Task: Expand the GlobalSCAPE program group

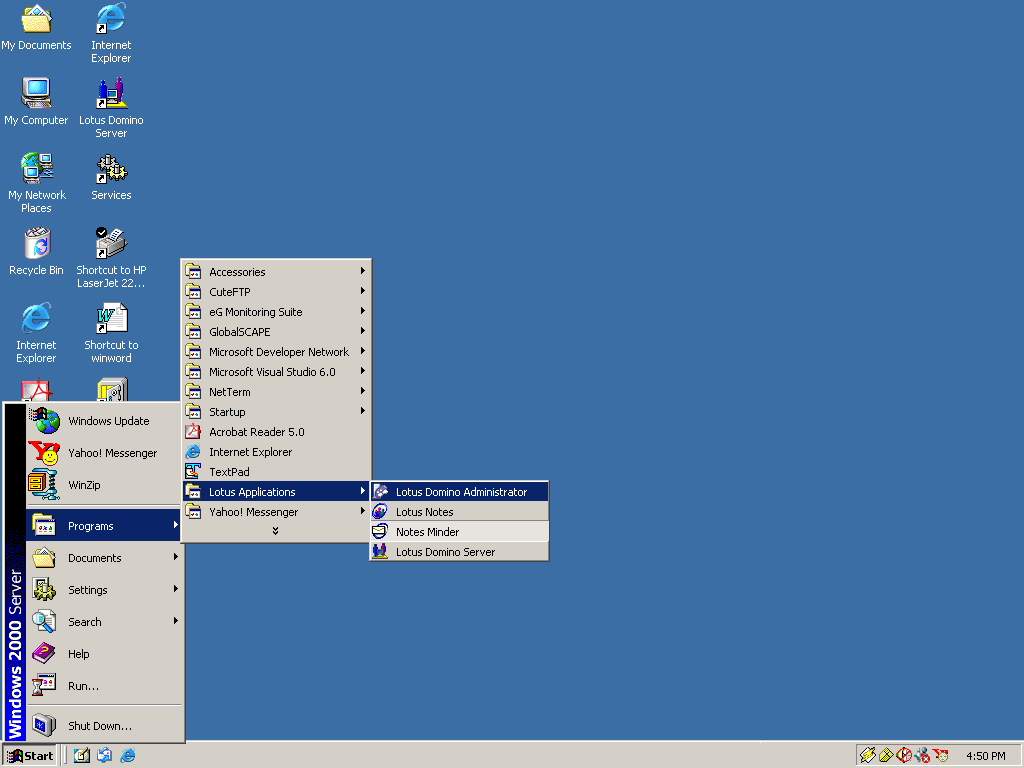Action: tap(276, 332)
